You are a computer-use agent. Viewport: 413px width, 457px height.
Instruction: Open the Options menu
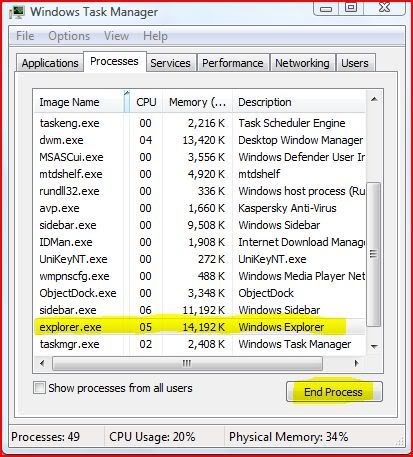click(69, 36)
